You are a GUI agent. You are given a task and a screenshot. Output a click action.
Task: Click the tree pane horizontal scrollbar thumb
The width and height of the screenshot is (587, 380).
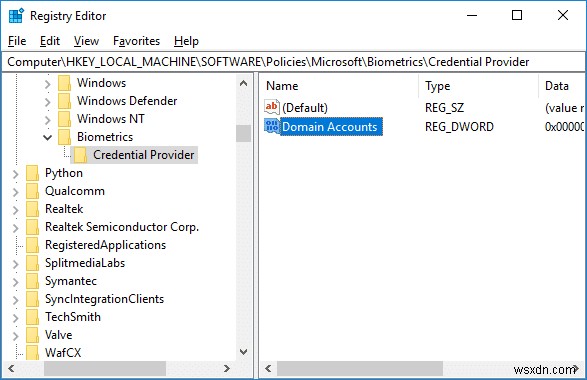(105, 368)
